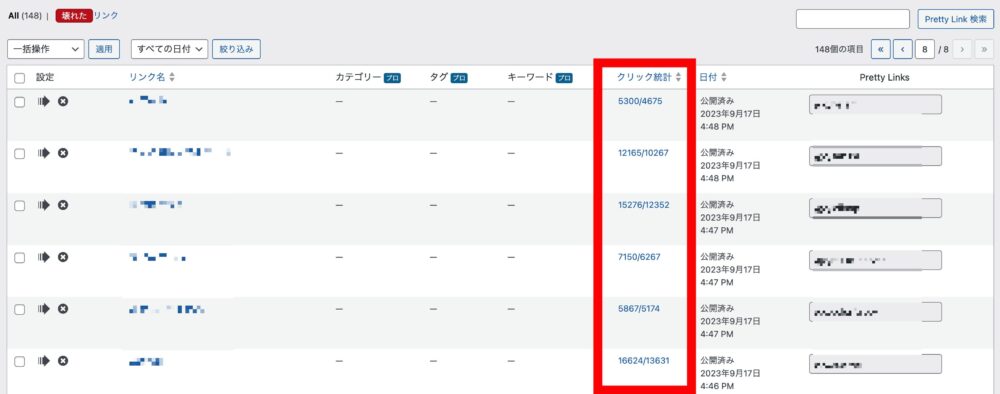
Task: Open the 一括操作 bulk action dropdown
Action: point(46,49)
